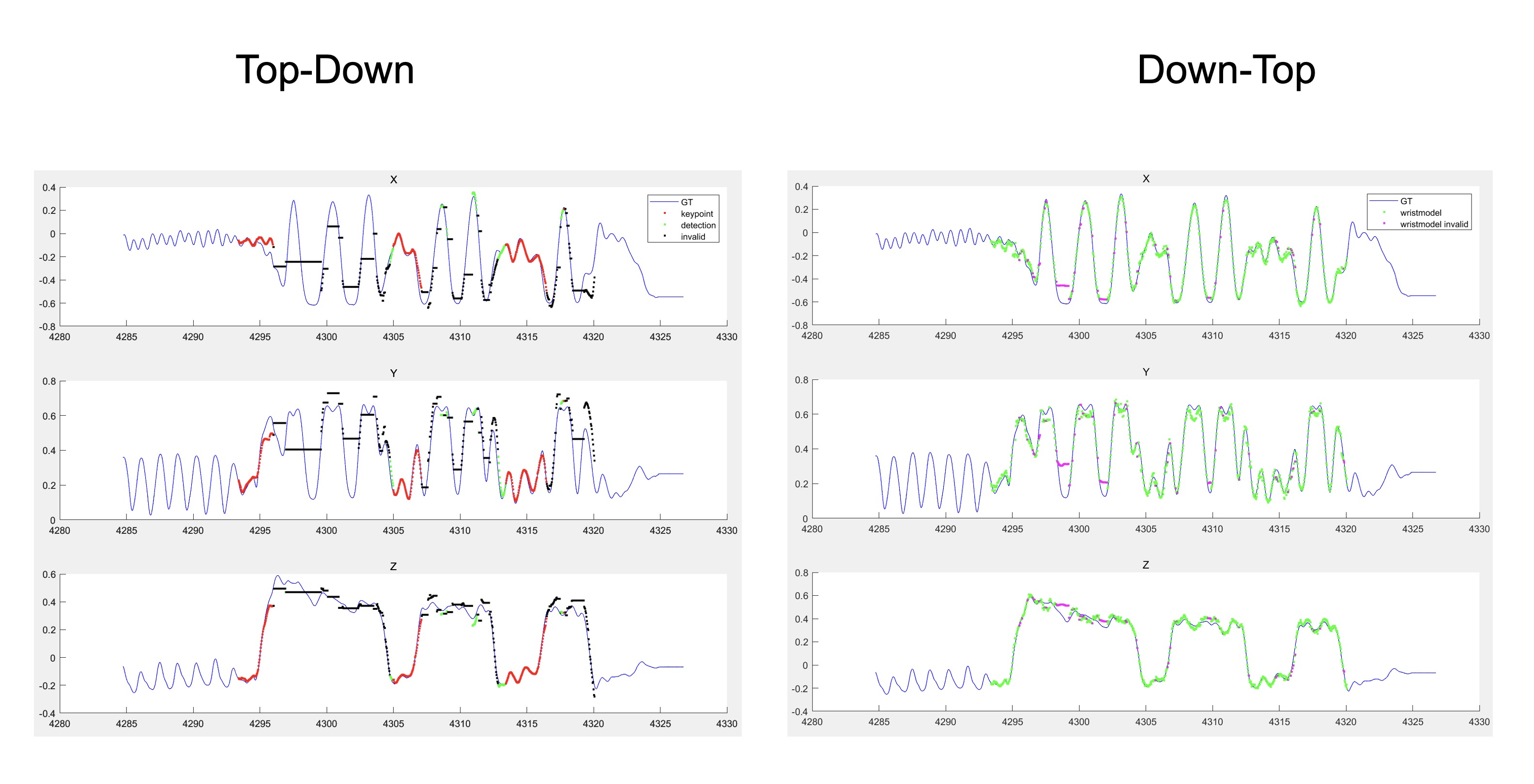The image size is (1534, 784).
Task: Click the 'Z' title of Top-Down plot
Action: 394,566
